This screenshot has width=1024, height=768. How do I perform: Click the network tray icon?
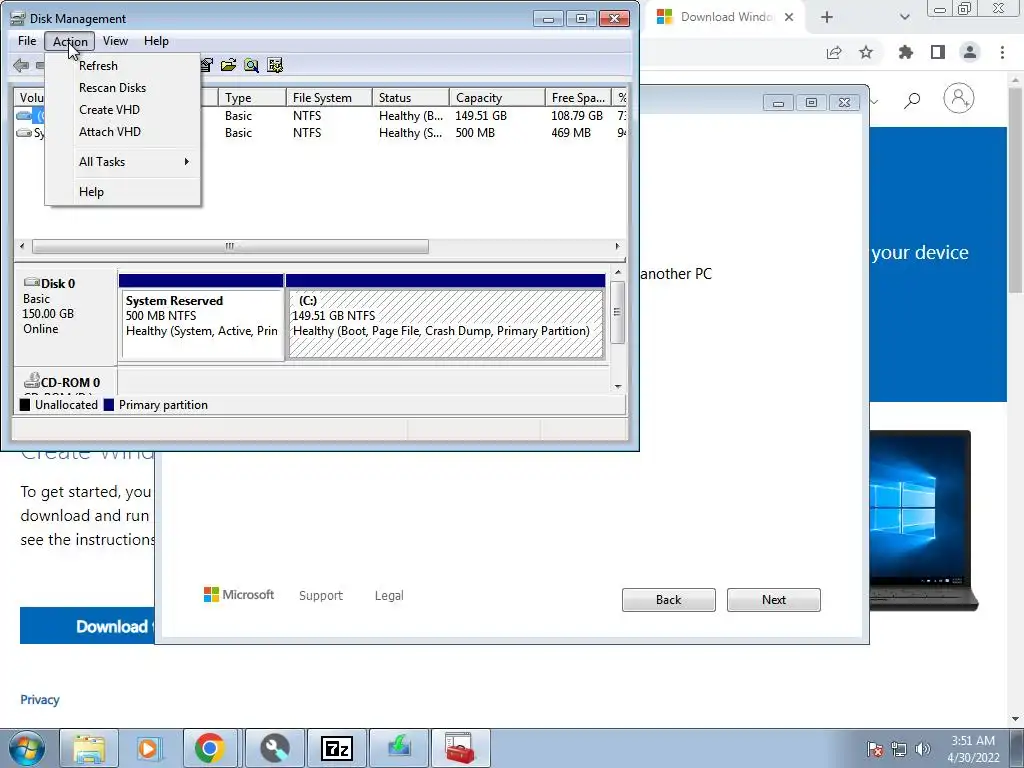coord(899,749)
